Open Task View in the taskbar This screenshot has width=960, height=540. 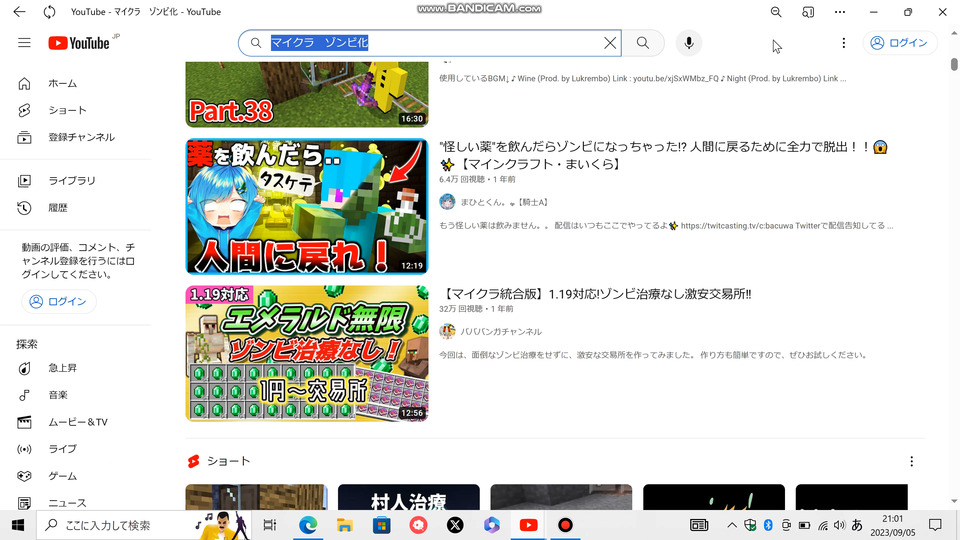[x=269, y=525]
